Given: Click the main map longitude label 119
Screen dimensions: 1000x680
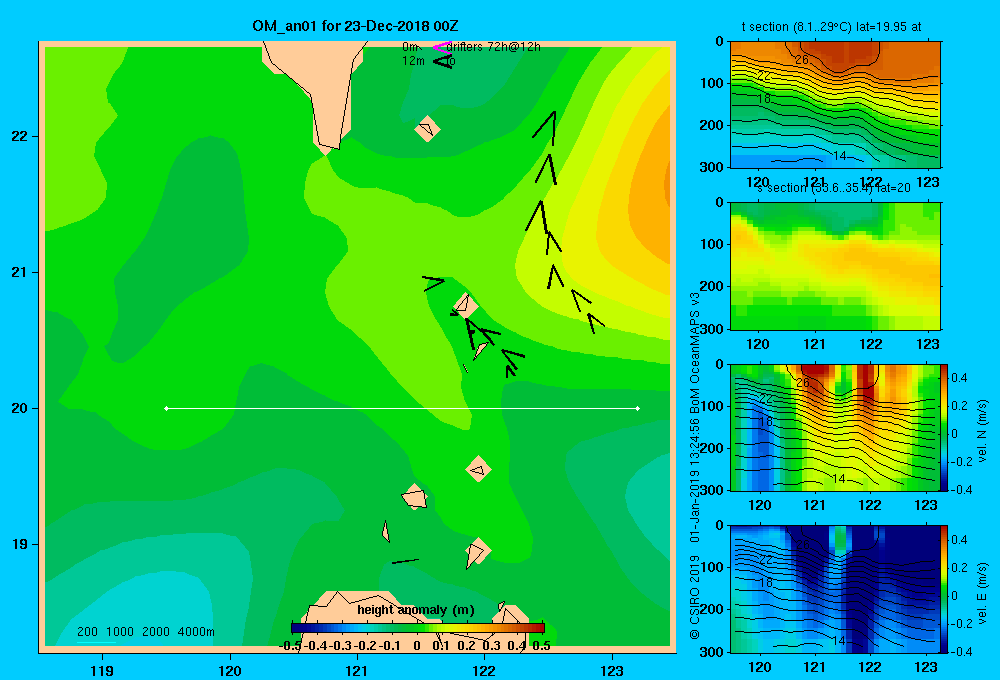Looking at the screenshot, I should click(x=102, y=670).
